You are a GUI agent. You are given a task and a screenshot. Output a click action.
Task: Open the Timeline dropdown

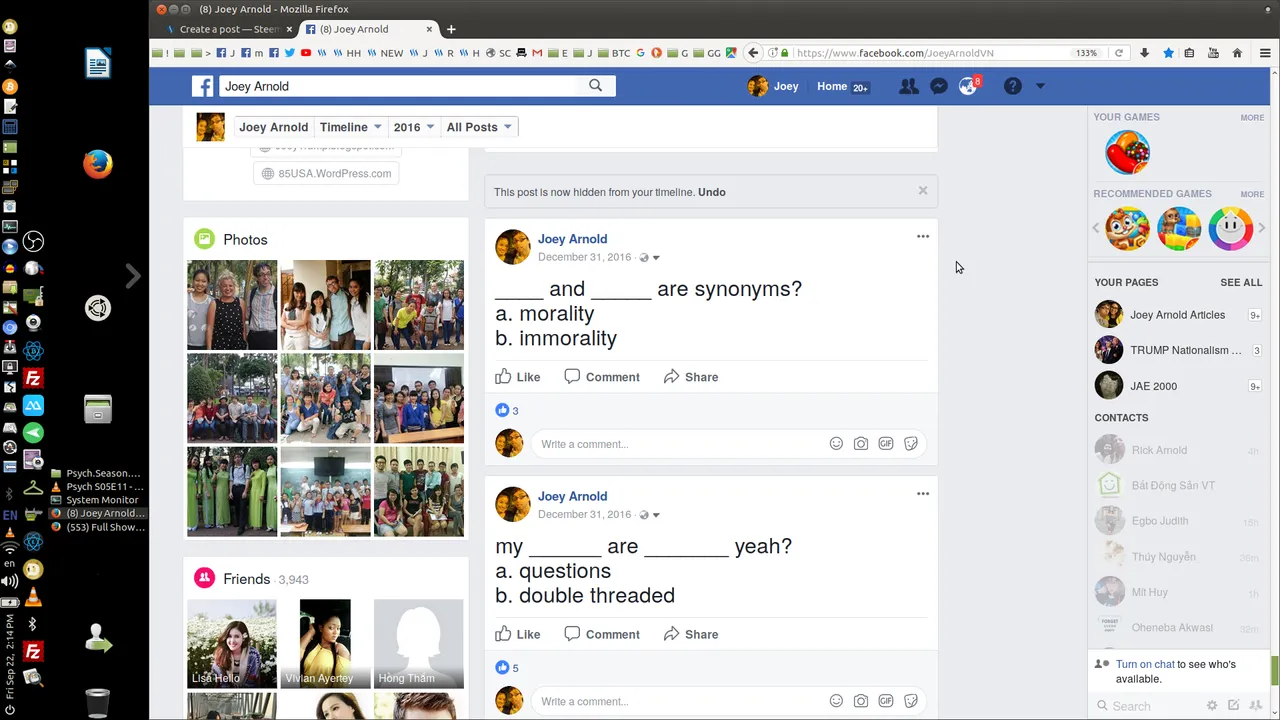[x=350, y=127]
